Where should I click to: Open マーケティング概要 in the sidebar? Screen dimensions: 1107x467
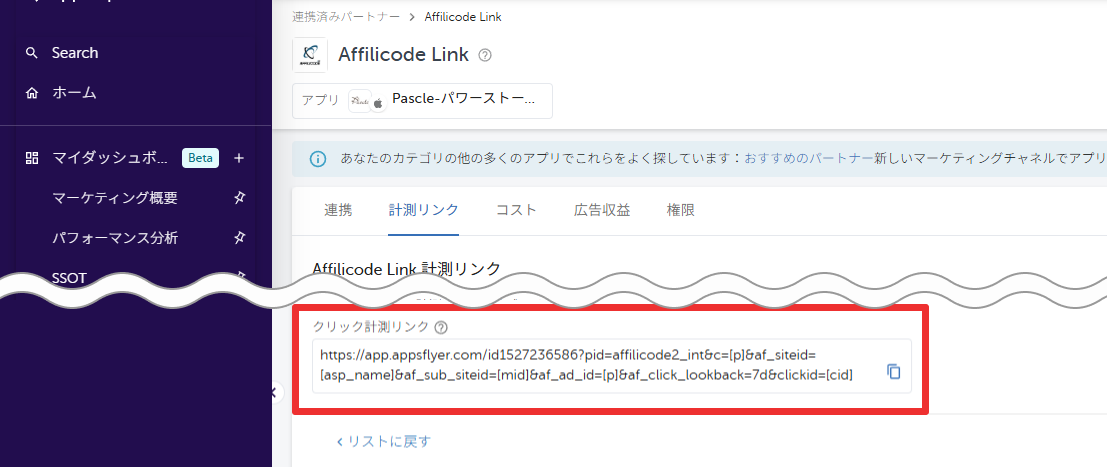(x=115, y=199)
